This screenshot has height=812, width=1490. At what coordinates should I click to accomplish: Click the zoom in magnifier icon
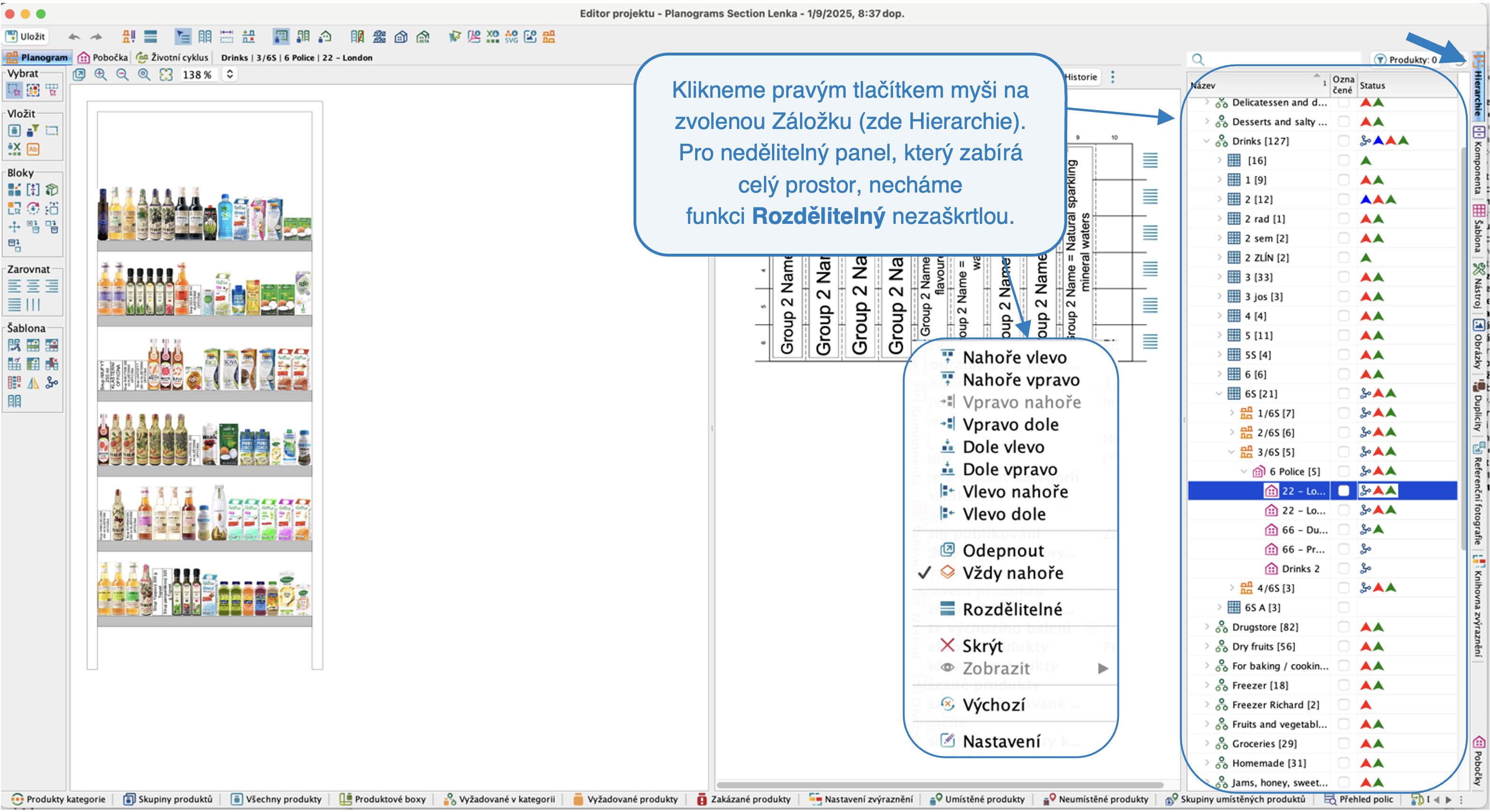pyautogui.click(x=101, y=74)
